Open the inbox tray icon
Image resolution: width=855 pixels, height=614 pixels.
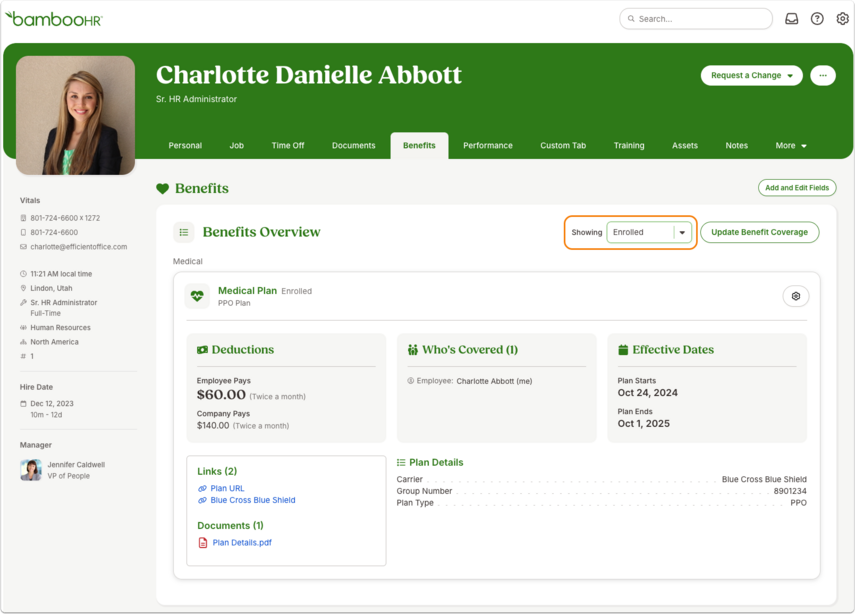pos(791,19)
